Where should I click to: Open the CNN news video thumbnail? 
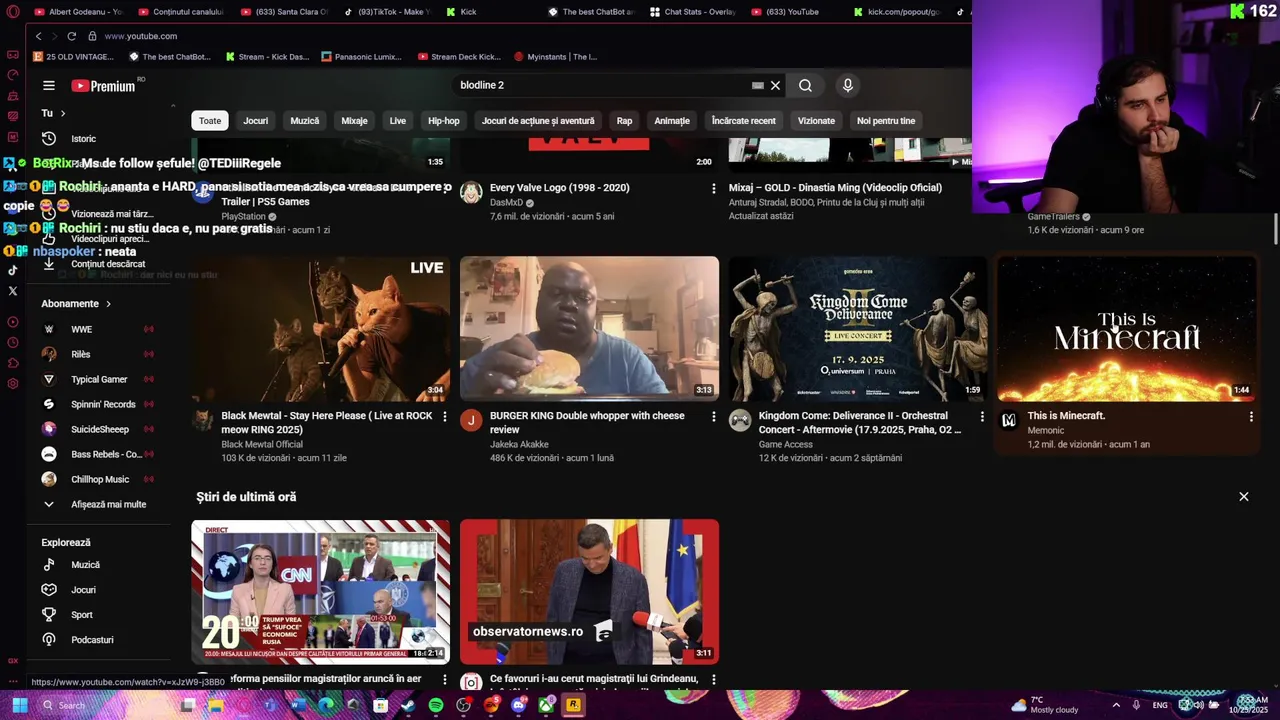[321, 592]
